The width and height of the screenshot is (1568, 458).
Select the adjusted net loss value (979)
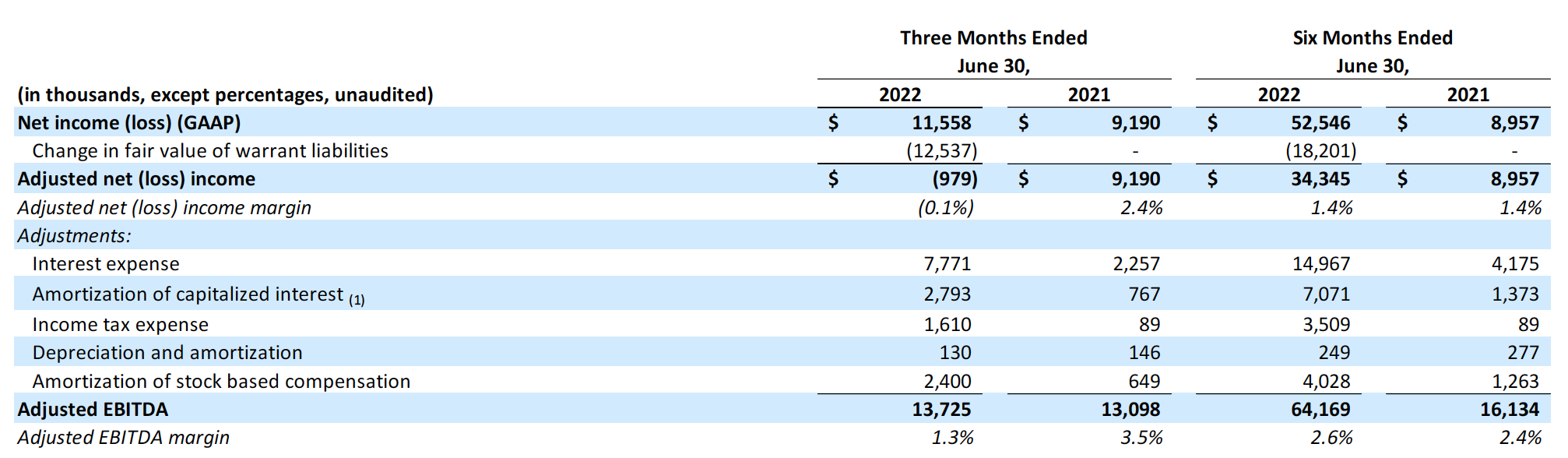click(x=955, y=179)
